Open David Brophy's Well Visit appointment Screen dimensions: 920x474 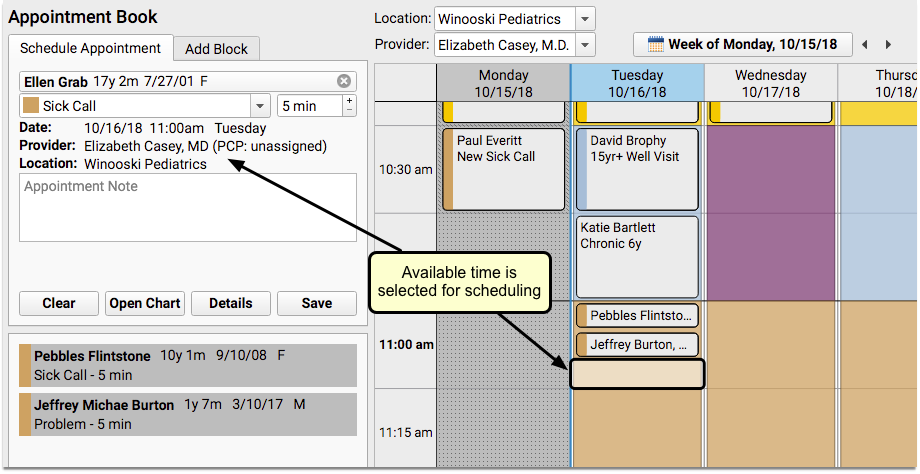click(x=637, y=168)
